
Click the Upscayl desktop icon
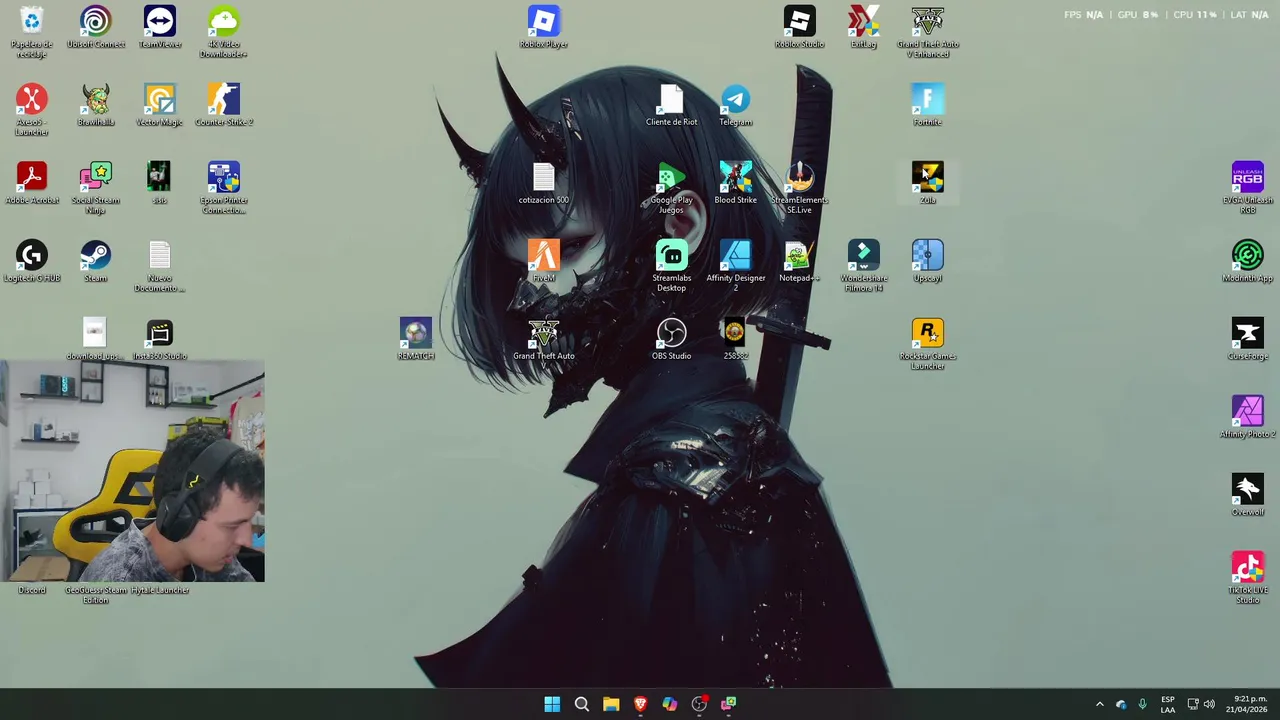928,261
